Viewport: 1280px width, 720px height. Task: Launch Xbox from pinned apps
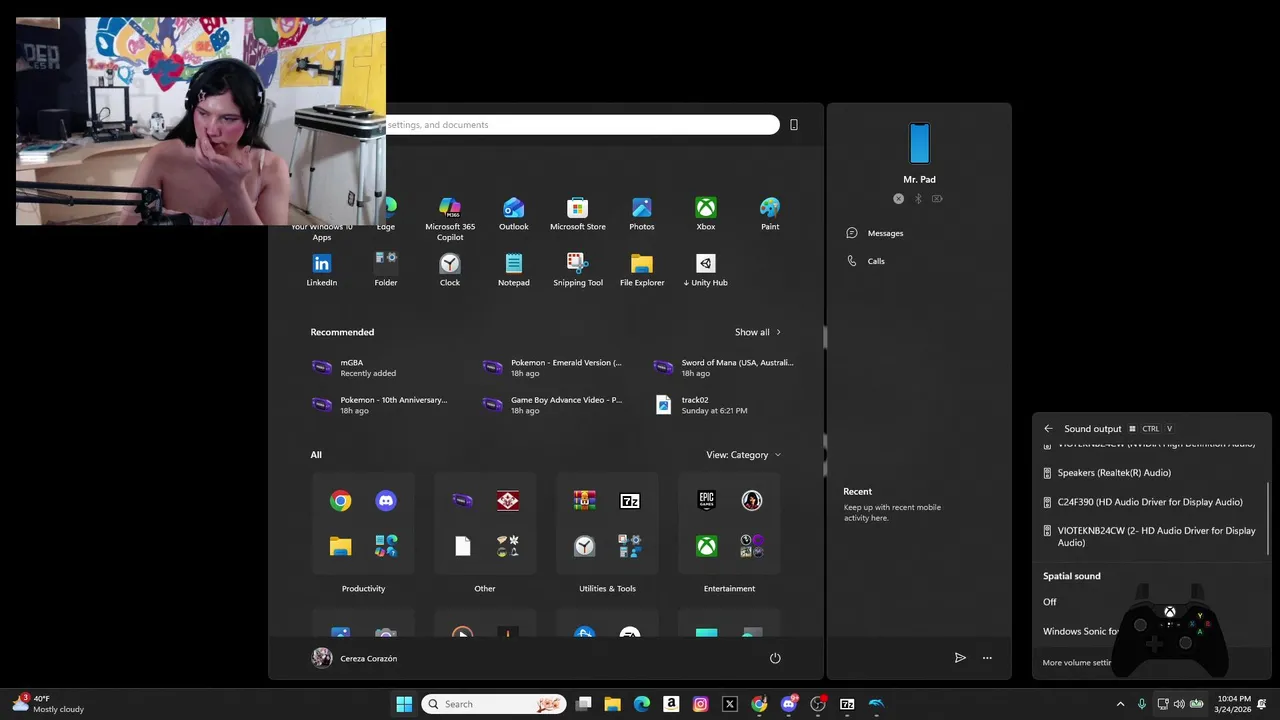(706, 214)
